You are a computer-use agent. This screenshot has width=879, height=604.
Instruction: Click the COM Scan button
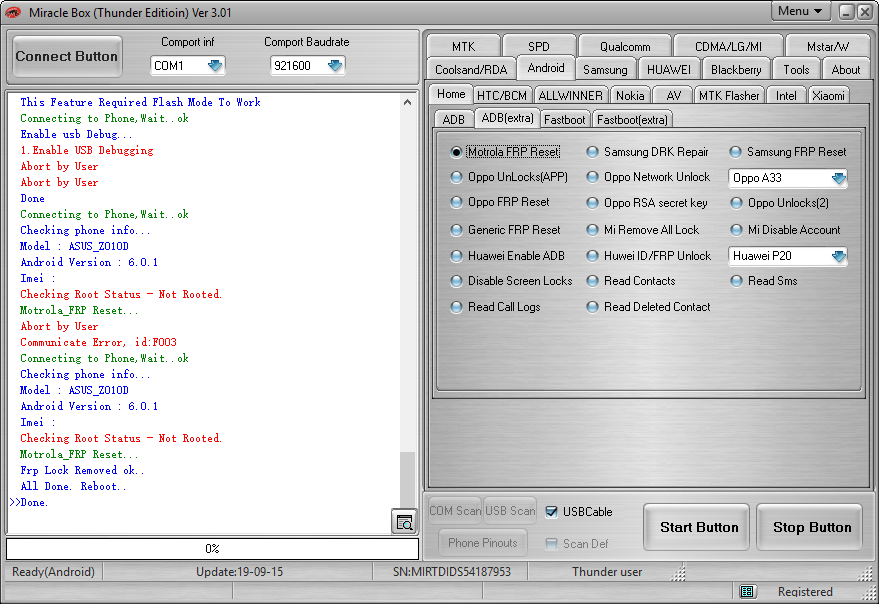click(455, 511)
